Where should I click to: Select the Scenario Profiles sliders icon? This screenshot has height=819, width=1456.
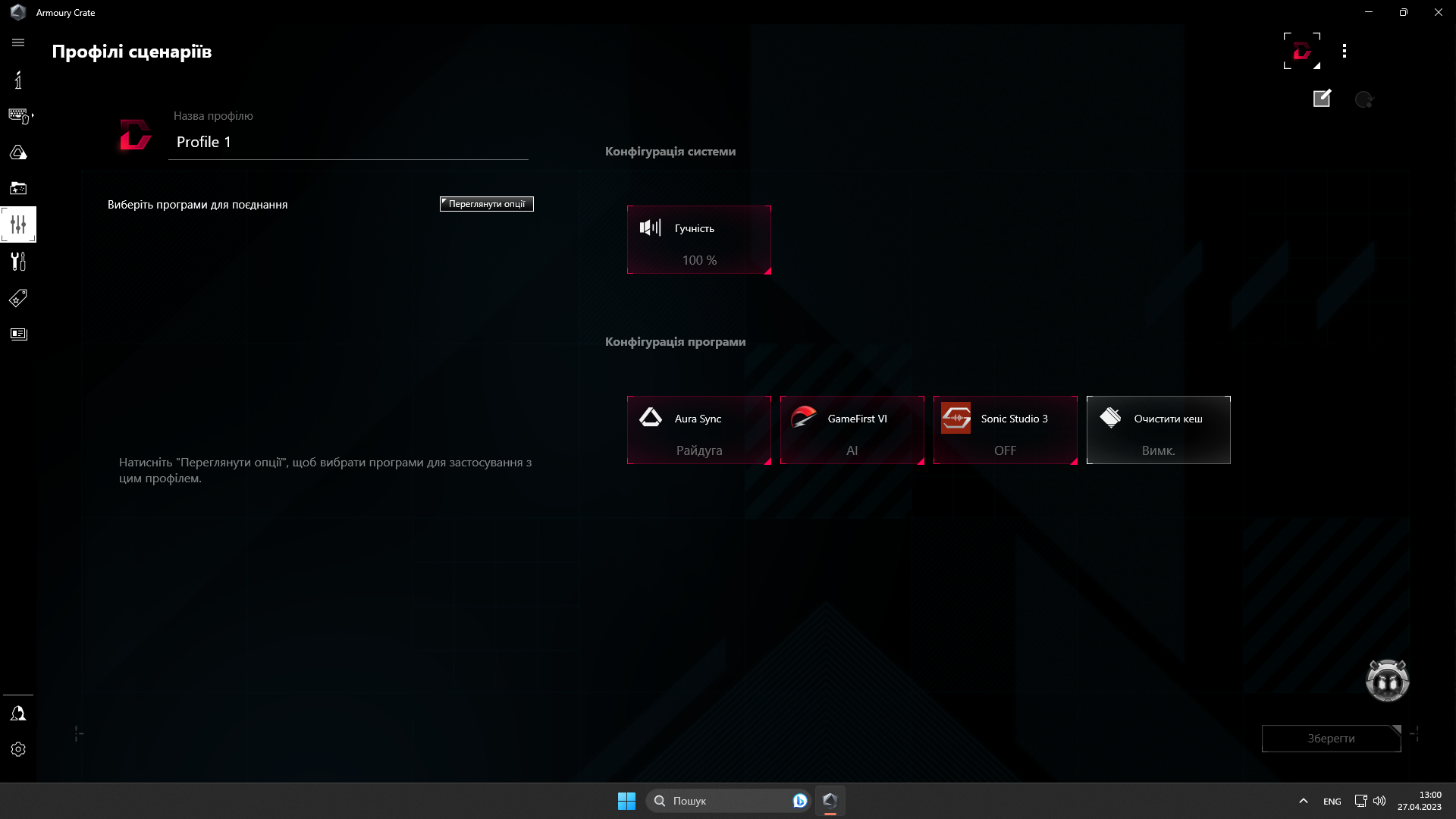click(18, 224)
